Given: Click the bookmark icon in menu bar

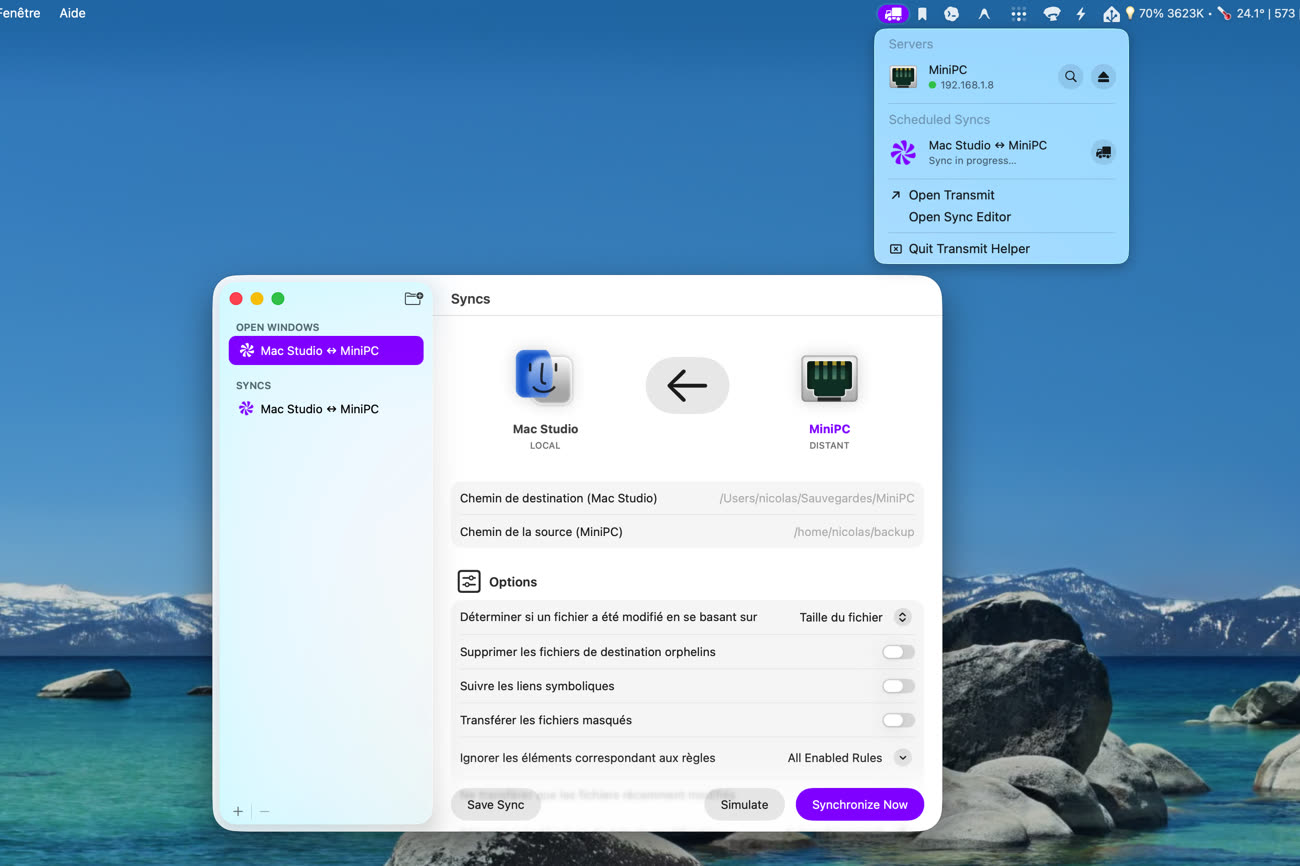Looking at the screenshot, I should (x=922, y=14).
